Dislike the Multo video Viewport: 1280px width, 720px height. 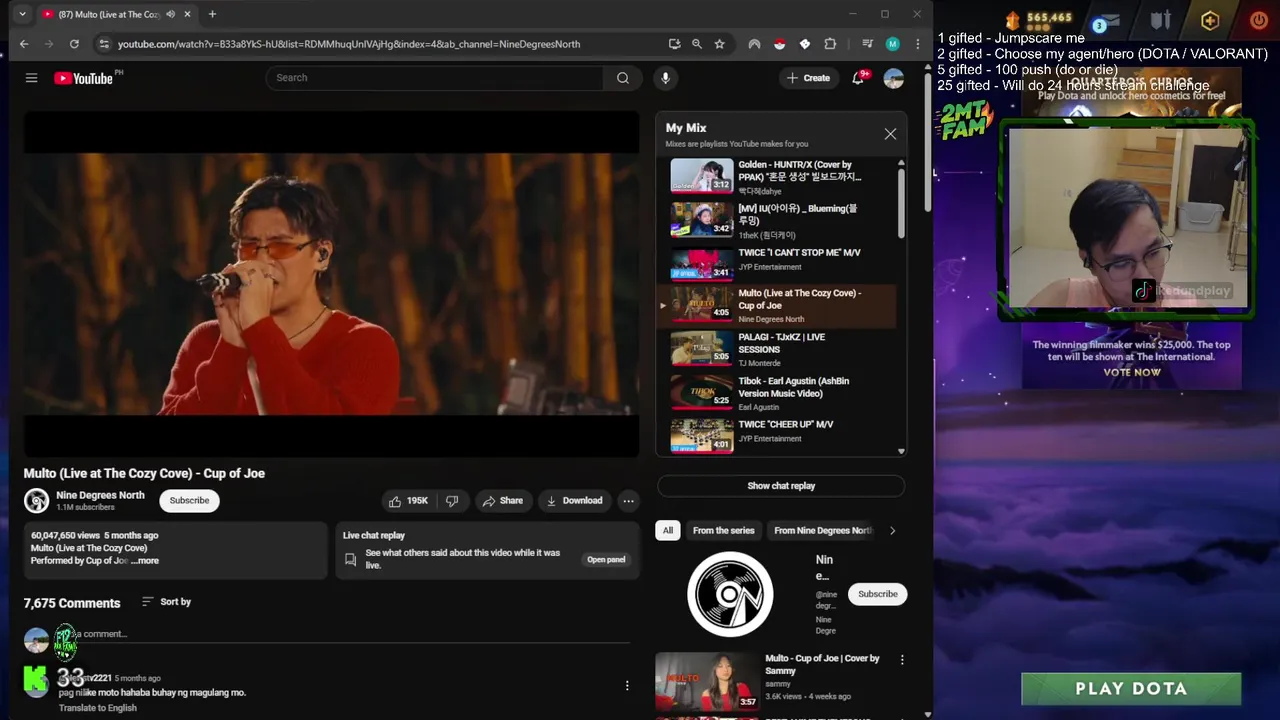coord(452,501)
